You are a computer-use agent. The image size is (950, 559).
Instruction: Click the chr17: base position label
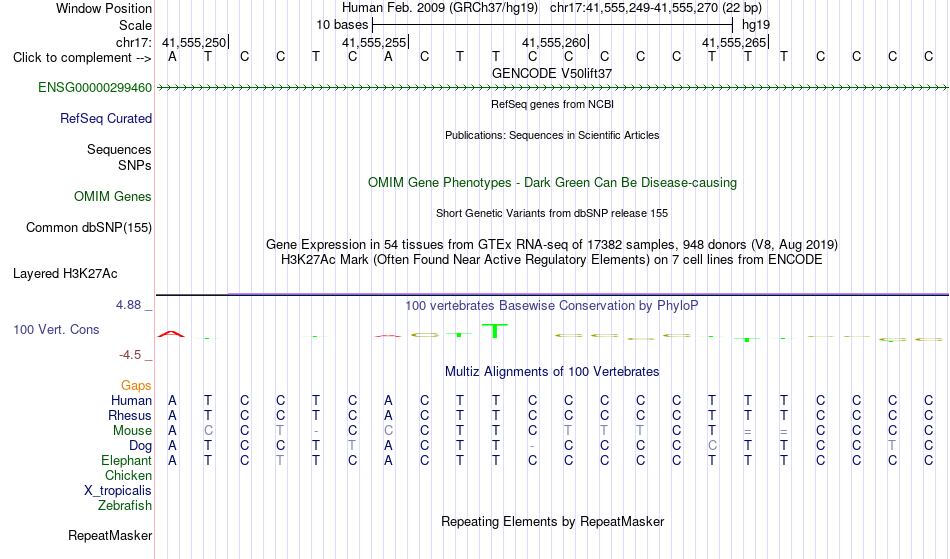click(x=133, y=43)
